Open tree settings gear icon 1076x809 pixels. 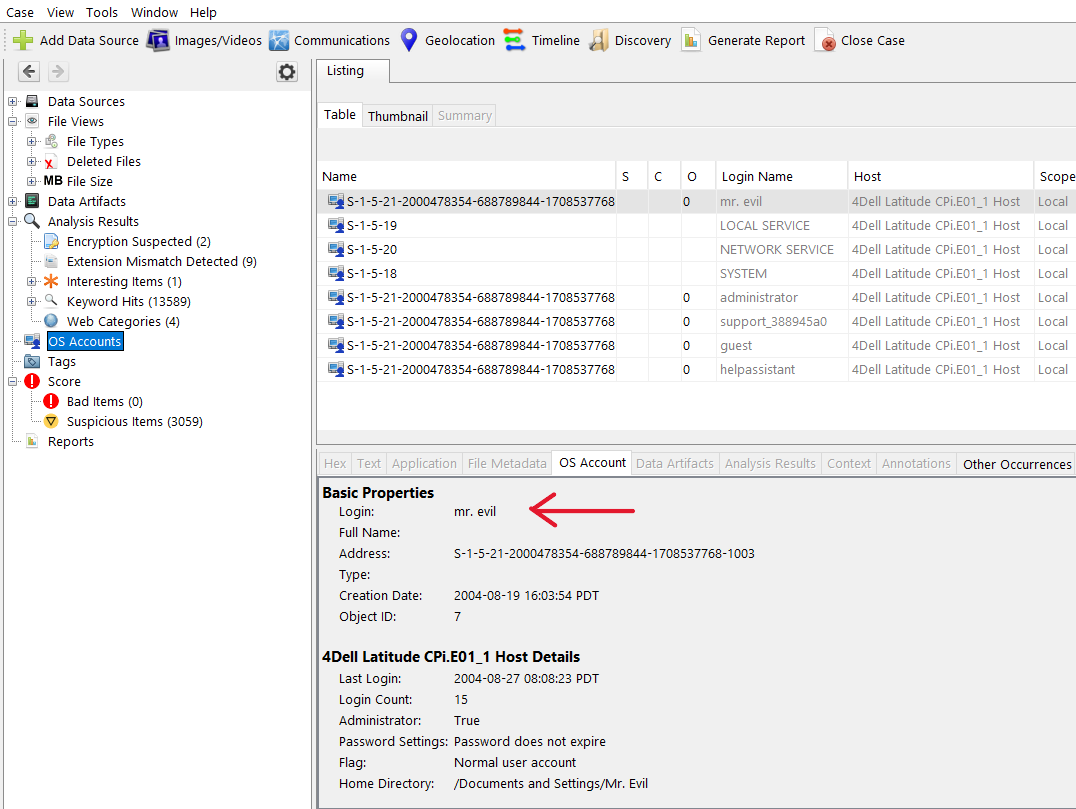click(x=287, y=72)
